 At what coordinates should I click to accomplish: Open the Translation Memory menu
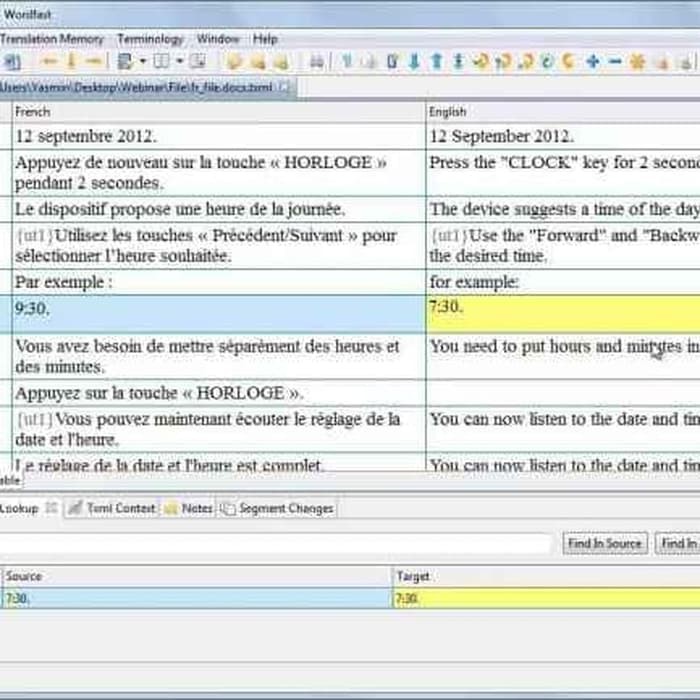tap(52, 38)
